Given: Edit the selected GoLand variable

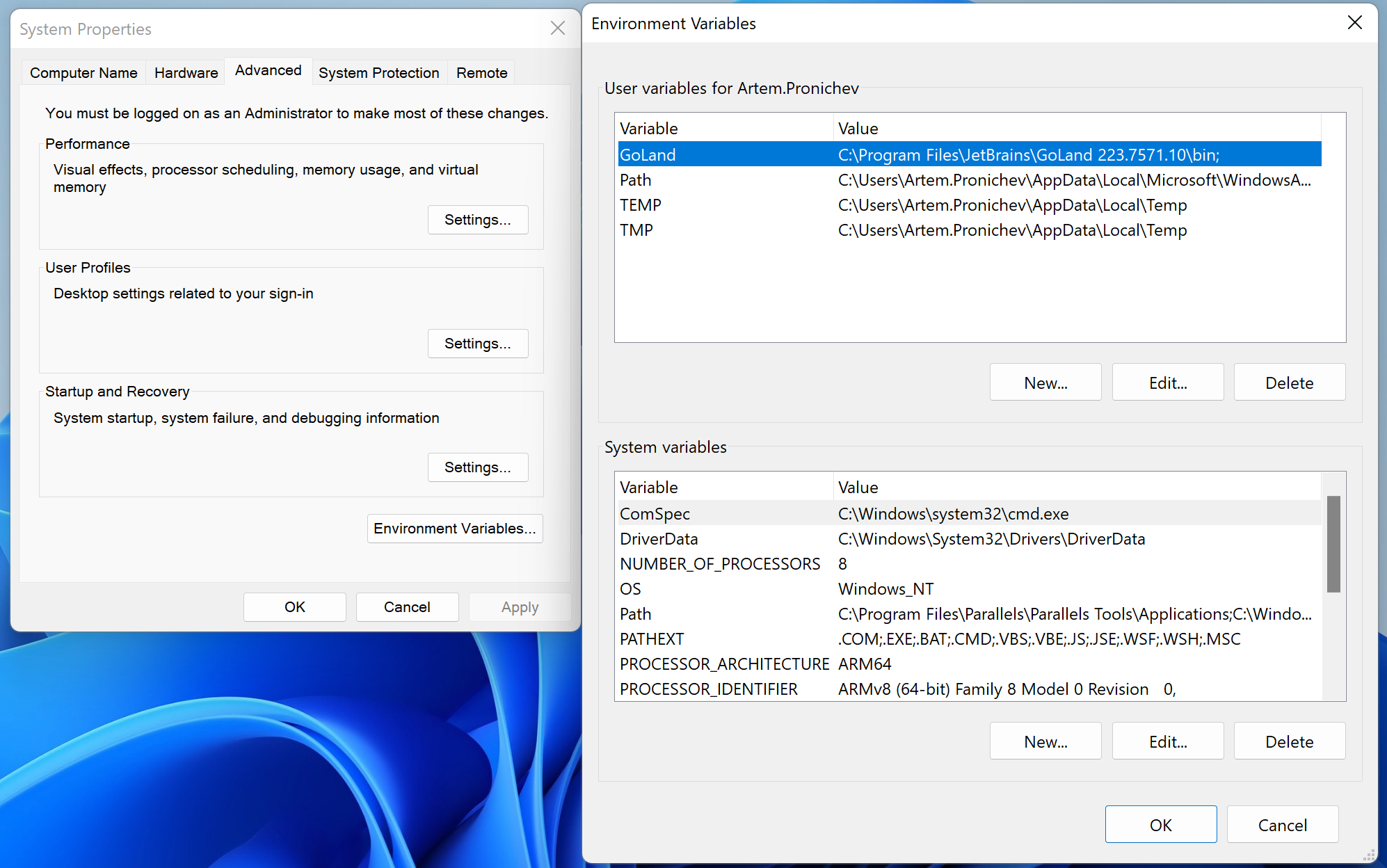Looking at the screenshot, I should [x=1167, y=382].
